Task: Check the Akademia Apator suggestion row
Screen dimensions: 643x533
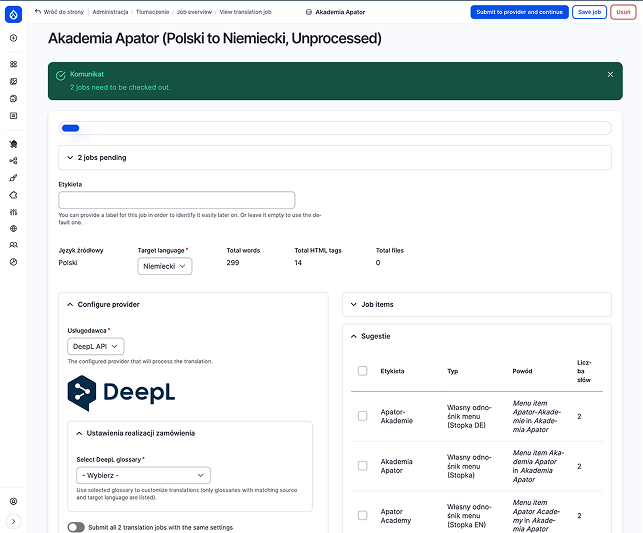Action: (363, 466)
